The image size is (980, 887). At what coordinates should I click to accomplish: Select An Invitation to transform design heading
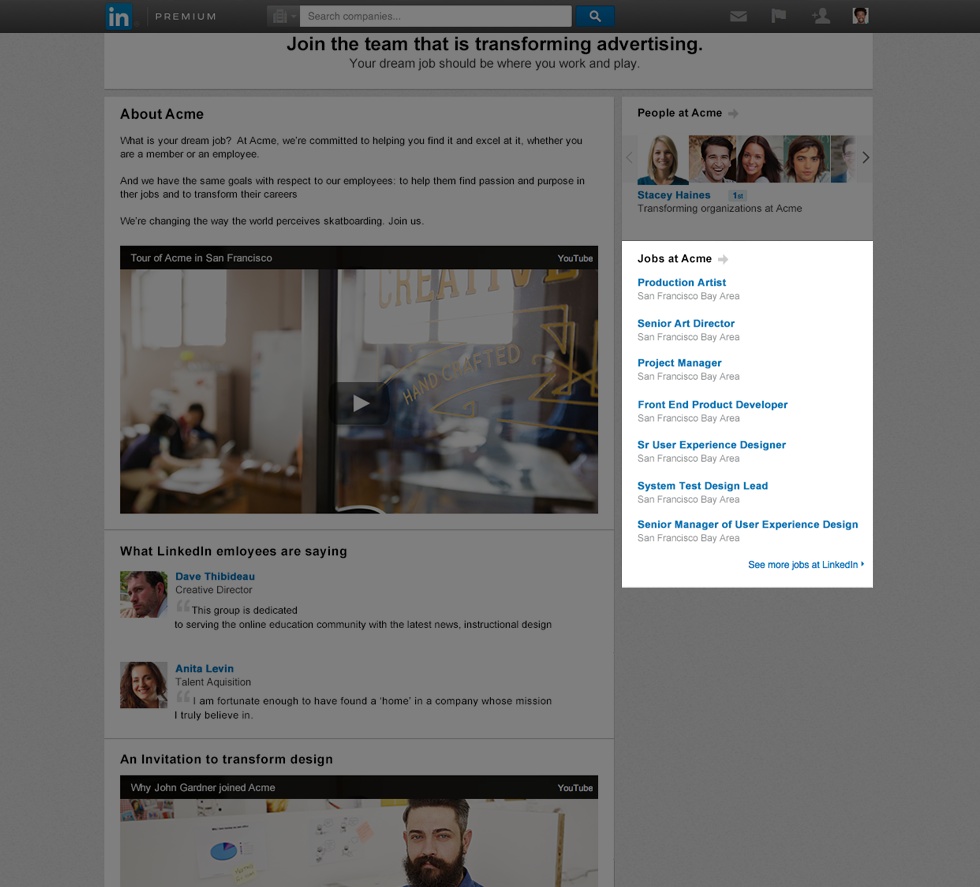coord(226,759)
